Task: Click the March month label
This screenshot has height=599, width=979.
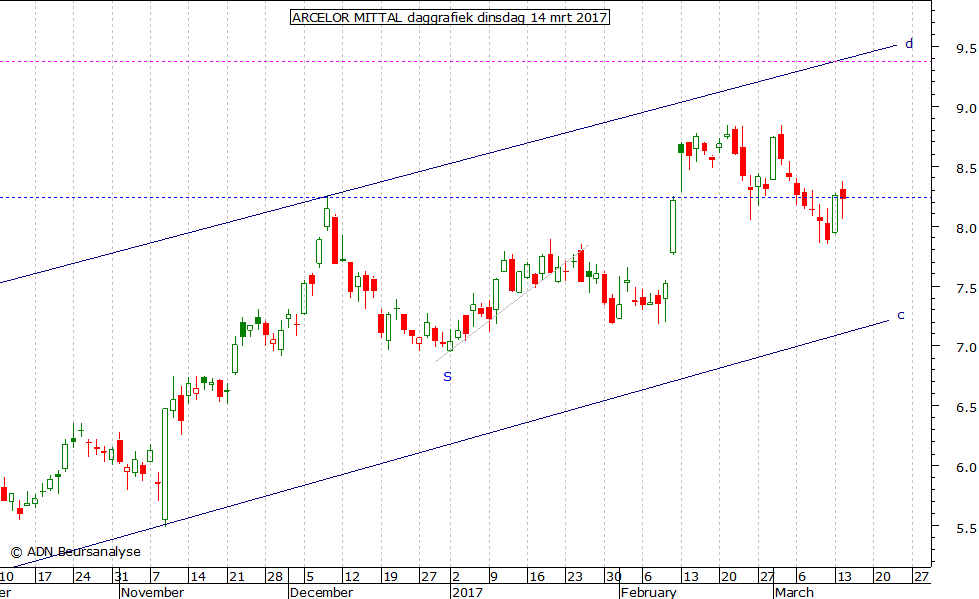Action: (794, 592)
